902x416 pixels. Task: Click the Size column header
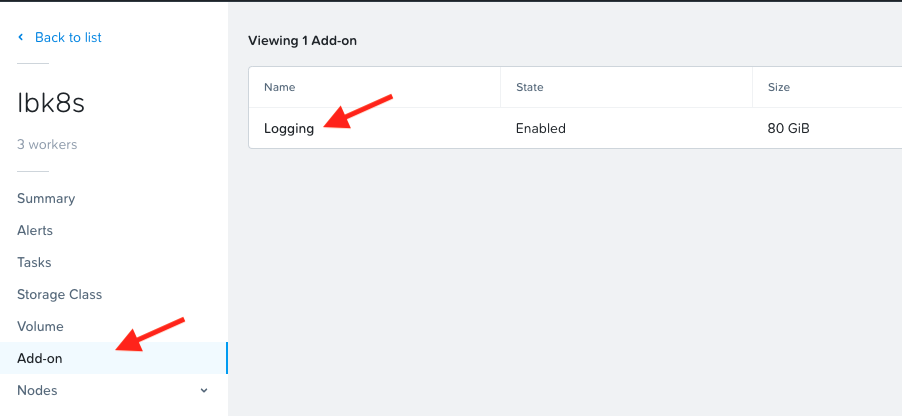click(779, 88)
